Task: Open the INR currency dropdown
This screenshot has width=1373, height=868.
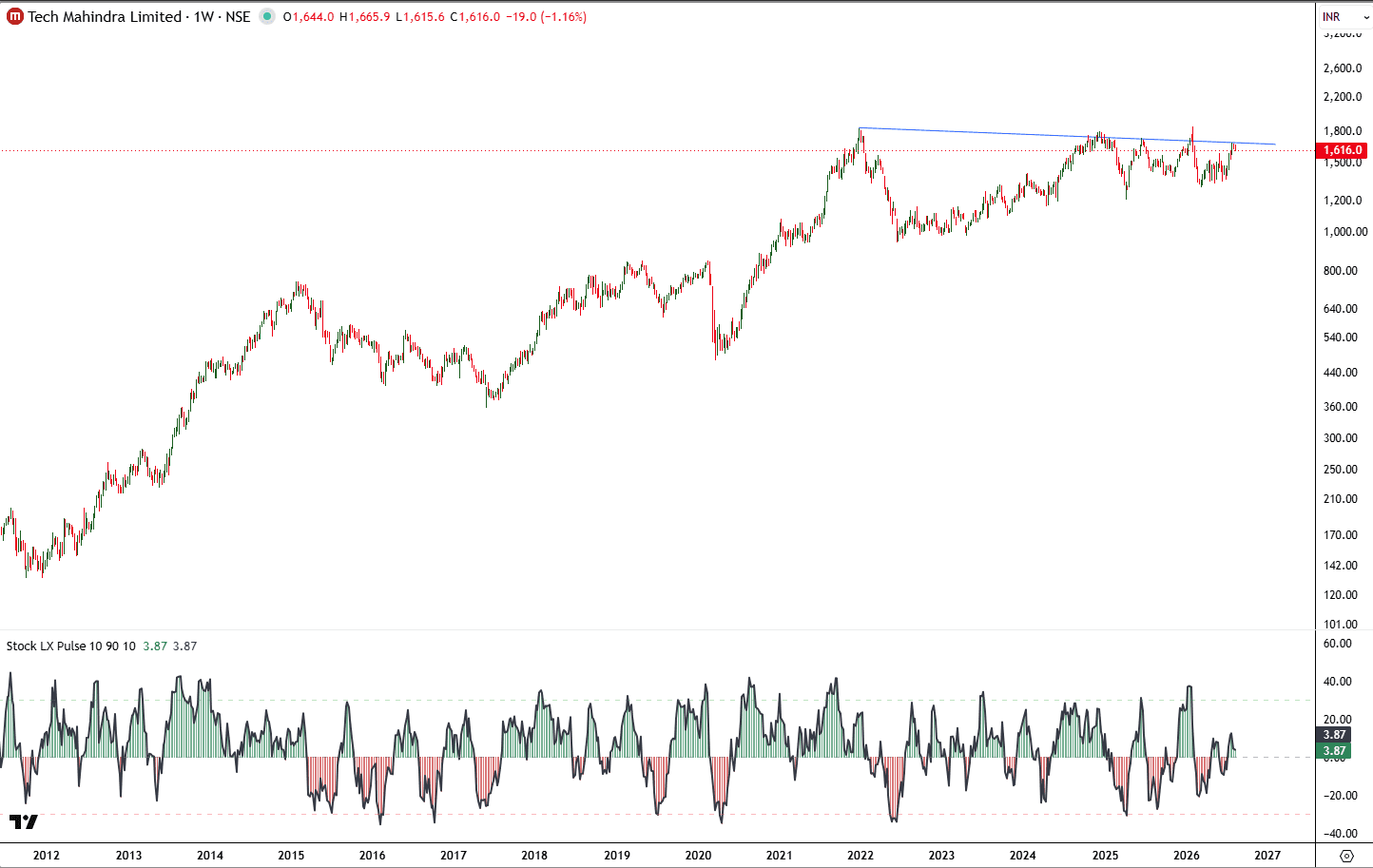Action: click(x=1344, y=16)
